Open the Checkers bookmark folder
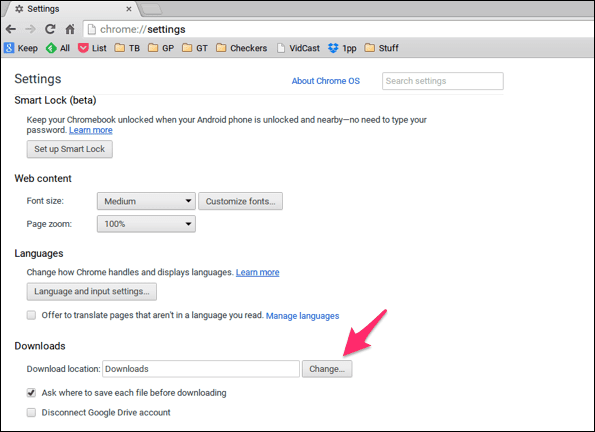595x432 pixels. (241, 48)
